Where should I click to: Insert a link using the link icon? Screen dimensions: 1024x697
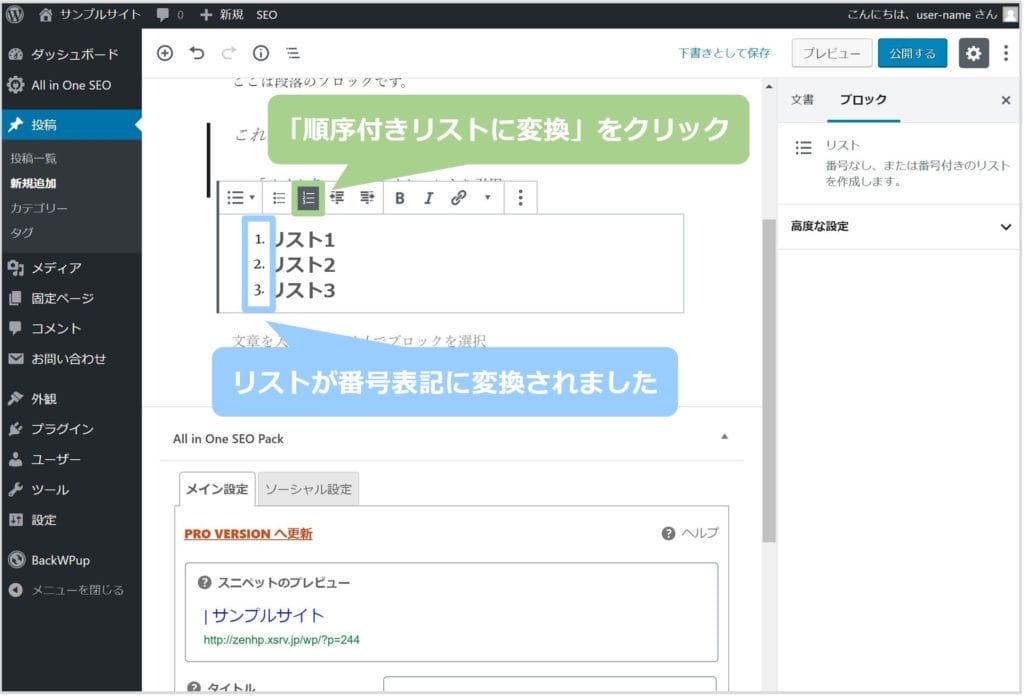(459, 198)
